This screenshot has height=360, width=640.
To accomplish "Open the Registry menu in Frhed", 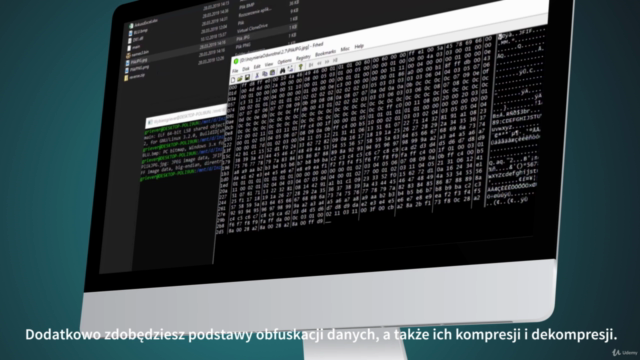I will pyautogui.click(x=303, y=58).
